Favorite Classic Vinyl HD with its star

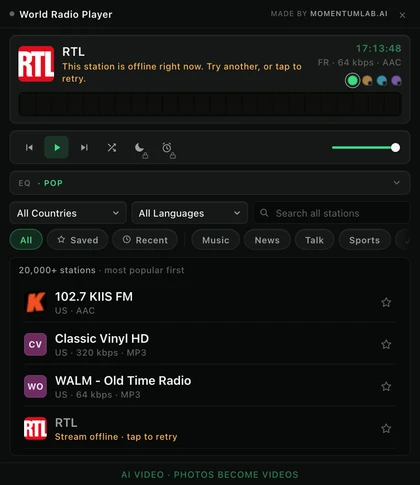(386, 344)
